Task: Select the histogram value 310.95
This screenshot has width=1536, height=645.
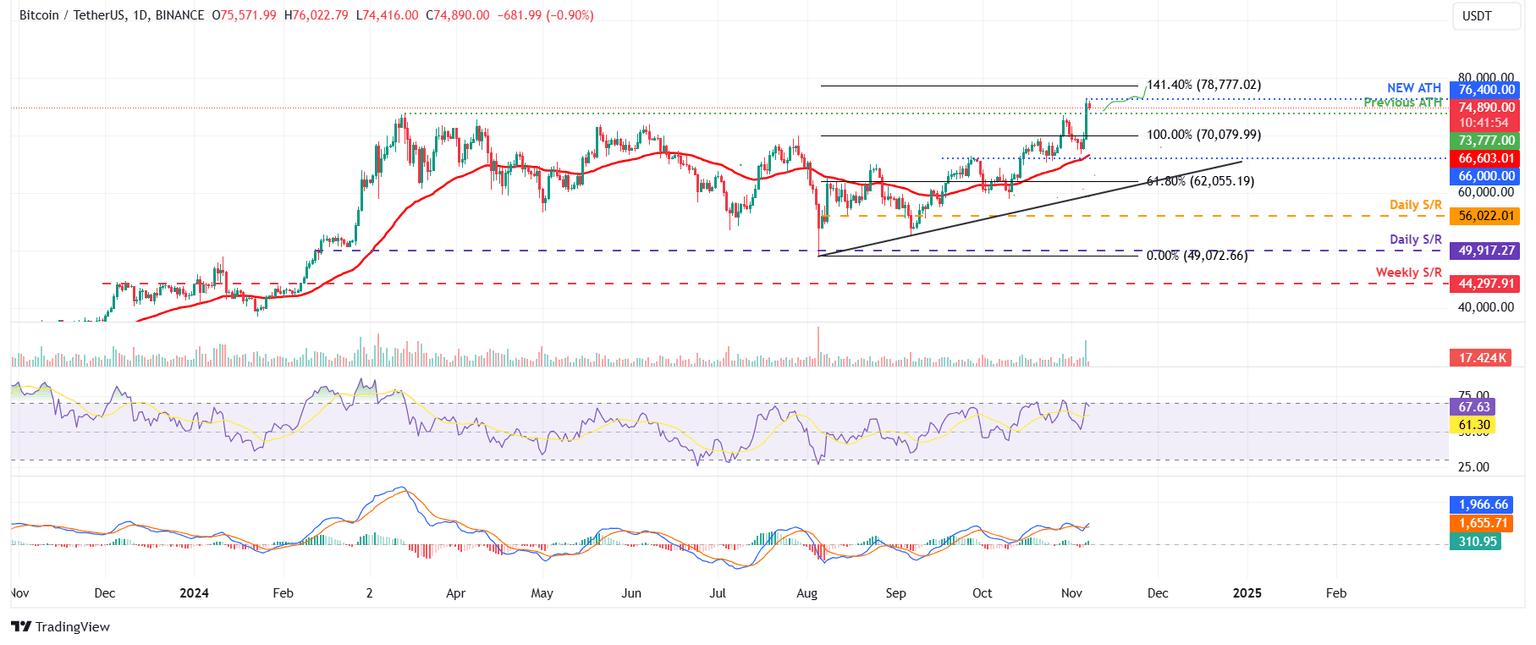Action: [1475, 541]
